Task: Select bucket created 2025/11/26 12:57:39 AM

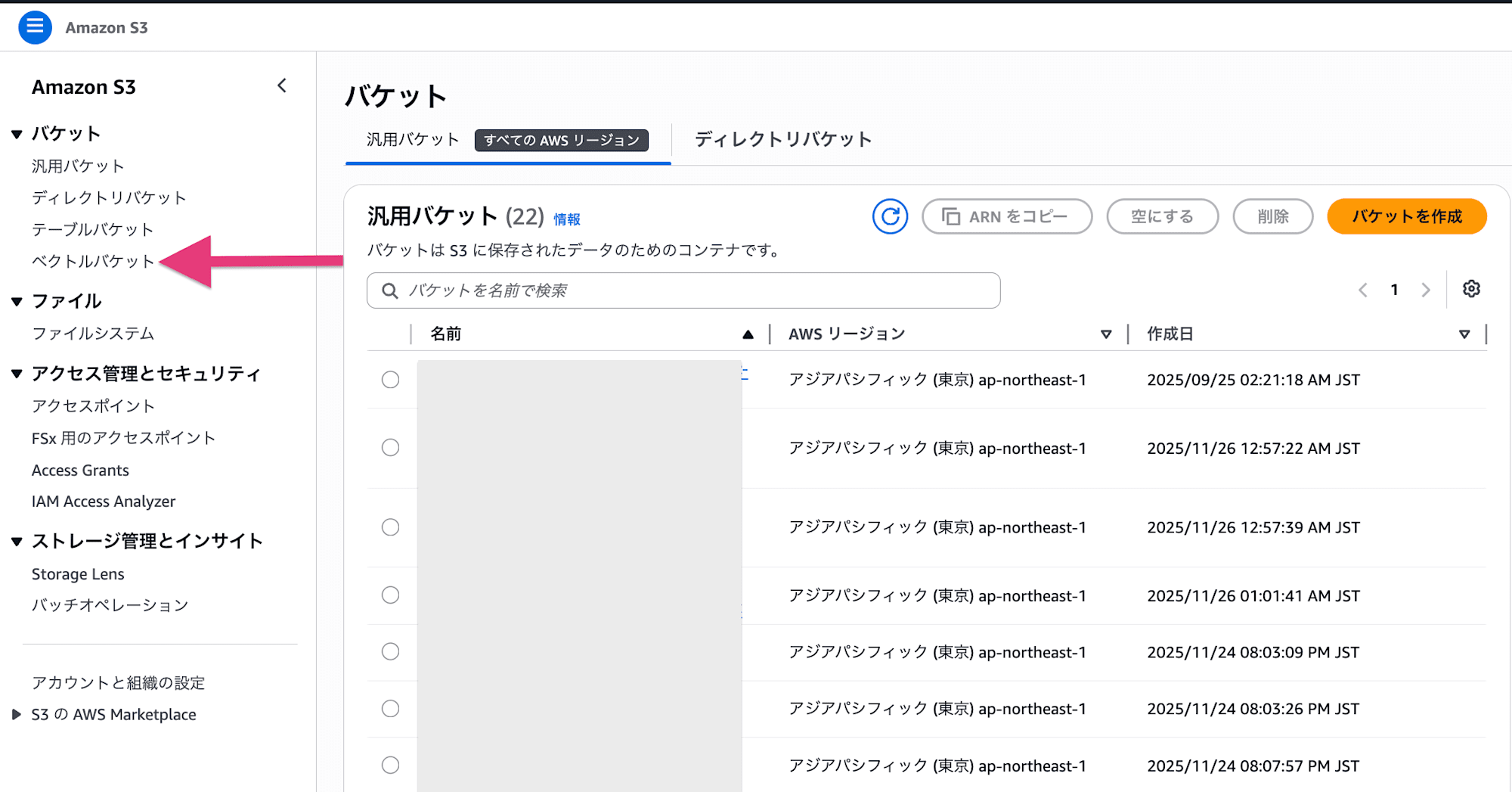Action: [x=390, y=527]
